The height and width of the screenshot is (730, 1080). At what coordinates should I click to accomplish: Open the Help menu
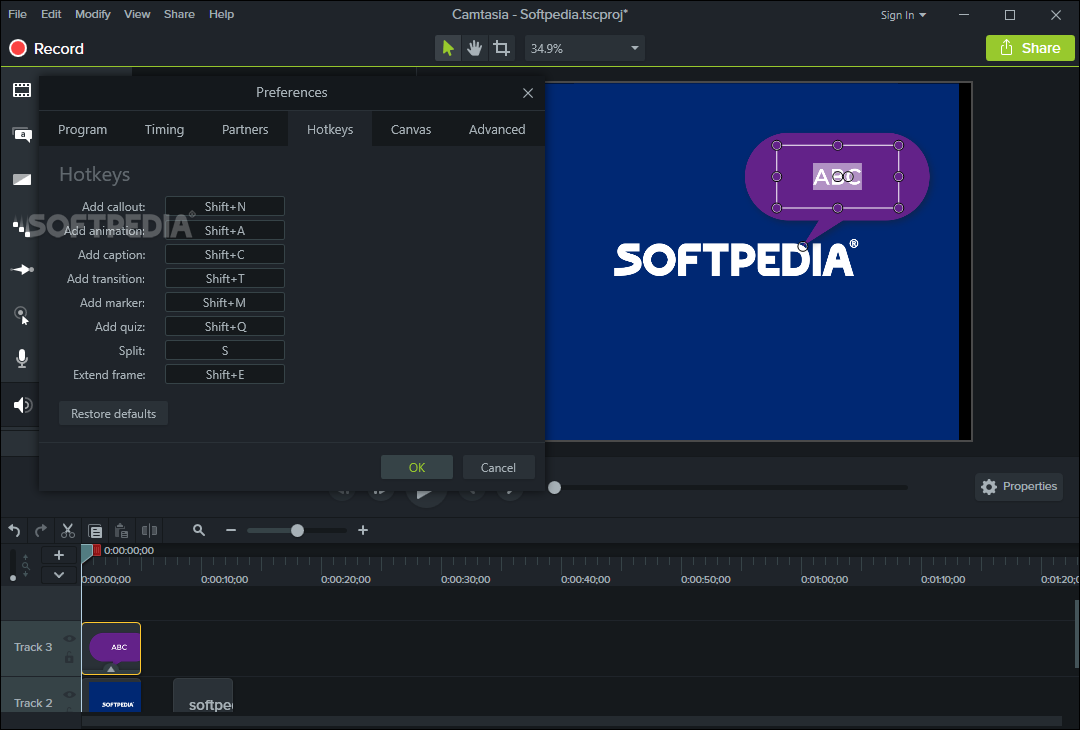[221, 14]
